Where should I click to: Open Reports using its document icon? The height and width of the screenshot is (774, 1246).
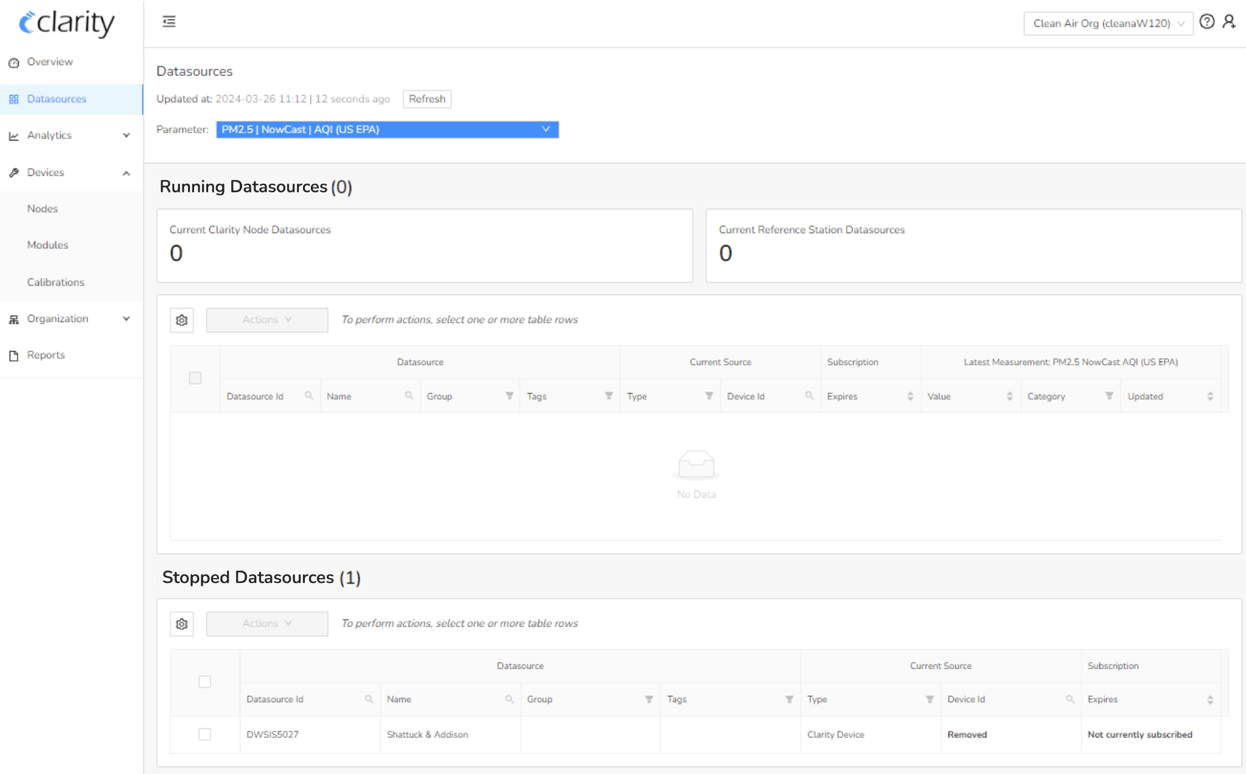click(x=13, y=354)
